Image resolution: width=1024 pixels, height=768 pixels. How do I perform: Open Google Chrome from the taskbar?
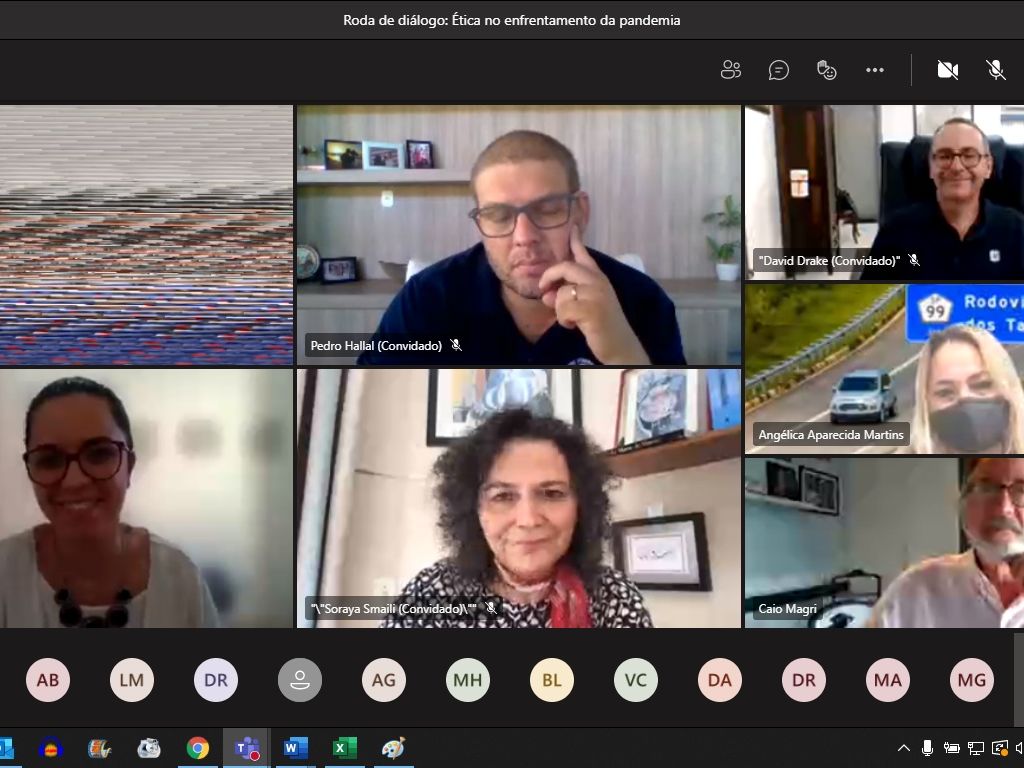[198, 748]
